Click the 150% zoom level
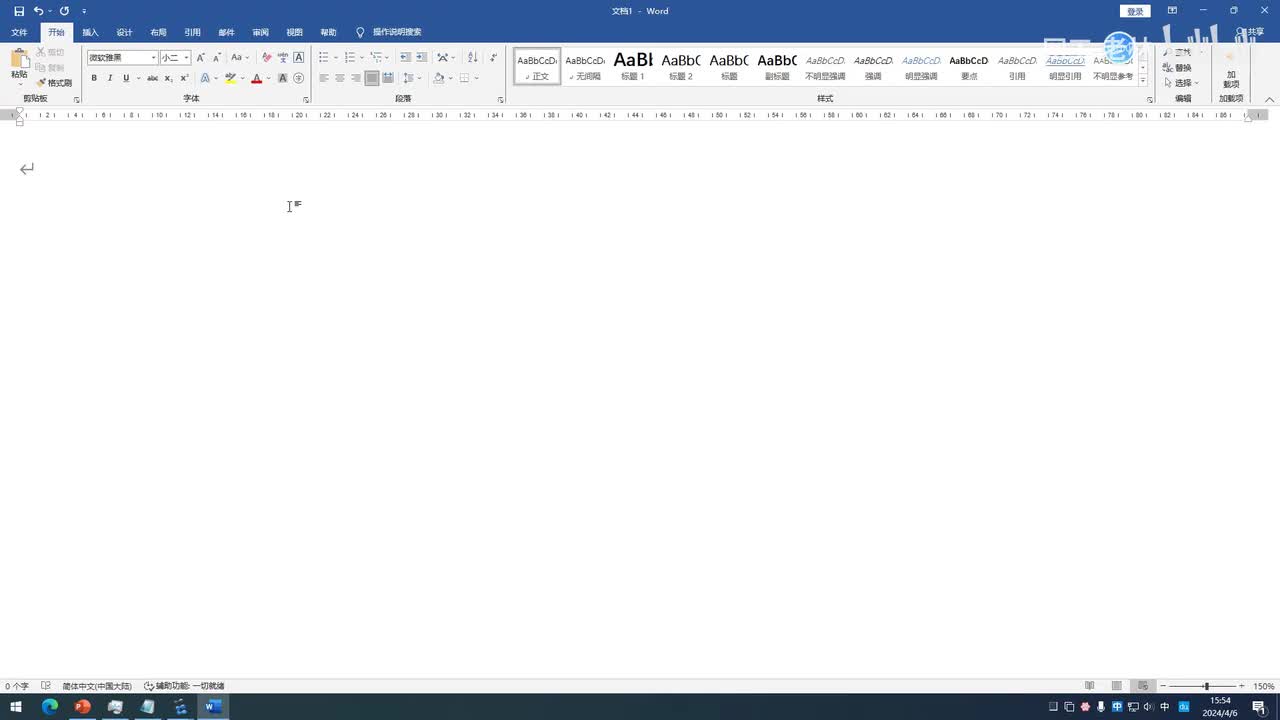This screenshot has width=1280, height=720. 1264,686
